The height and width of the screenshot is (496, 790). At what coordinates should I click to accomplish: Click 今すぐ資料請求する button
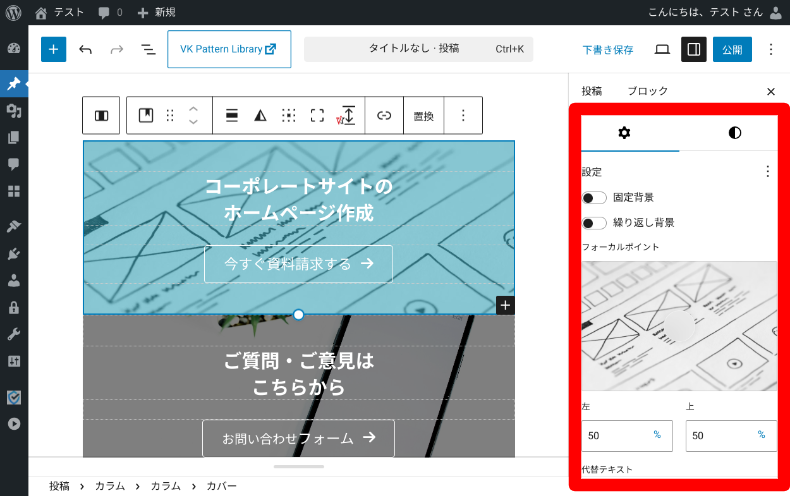[298, 264]
